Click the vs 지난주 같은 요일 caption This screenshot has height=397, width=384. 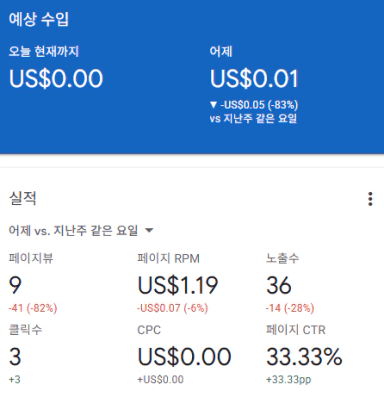[x=253, y=118]
